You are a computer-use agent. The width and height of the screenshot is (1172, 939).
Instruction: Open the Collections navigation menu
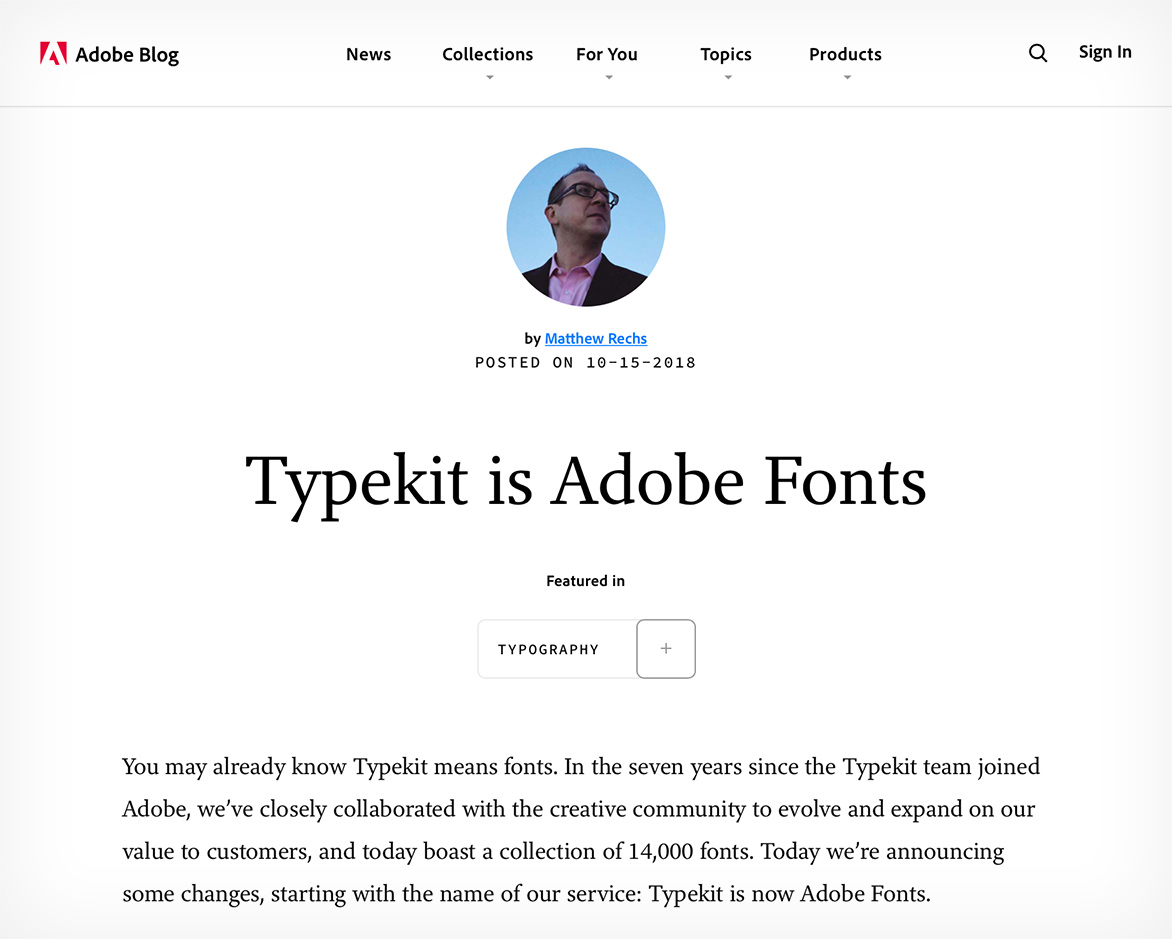487,54
